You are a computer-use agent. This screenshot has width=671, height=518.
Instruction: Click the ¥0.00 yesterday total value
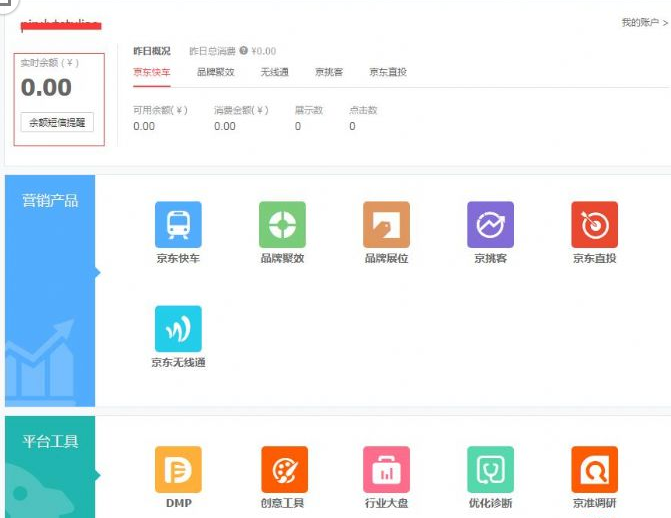264,51
